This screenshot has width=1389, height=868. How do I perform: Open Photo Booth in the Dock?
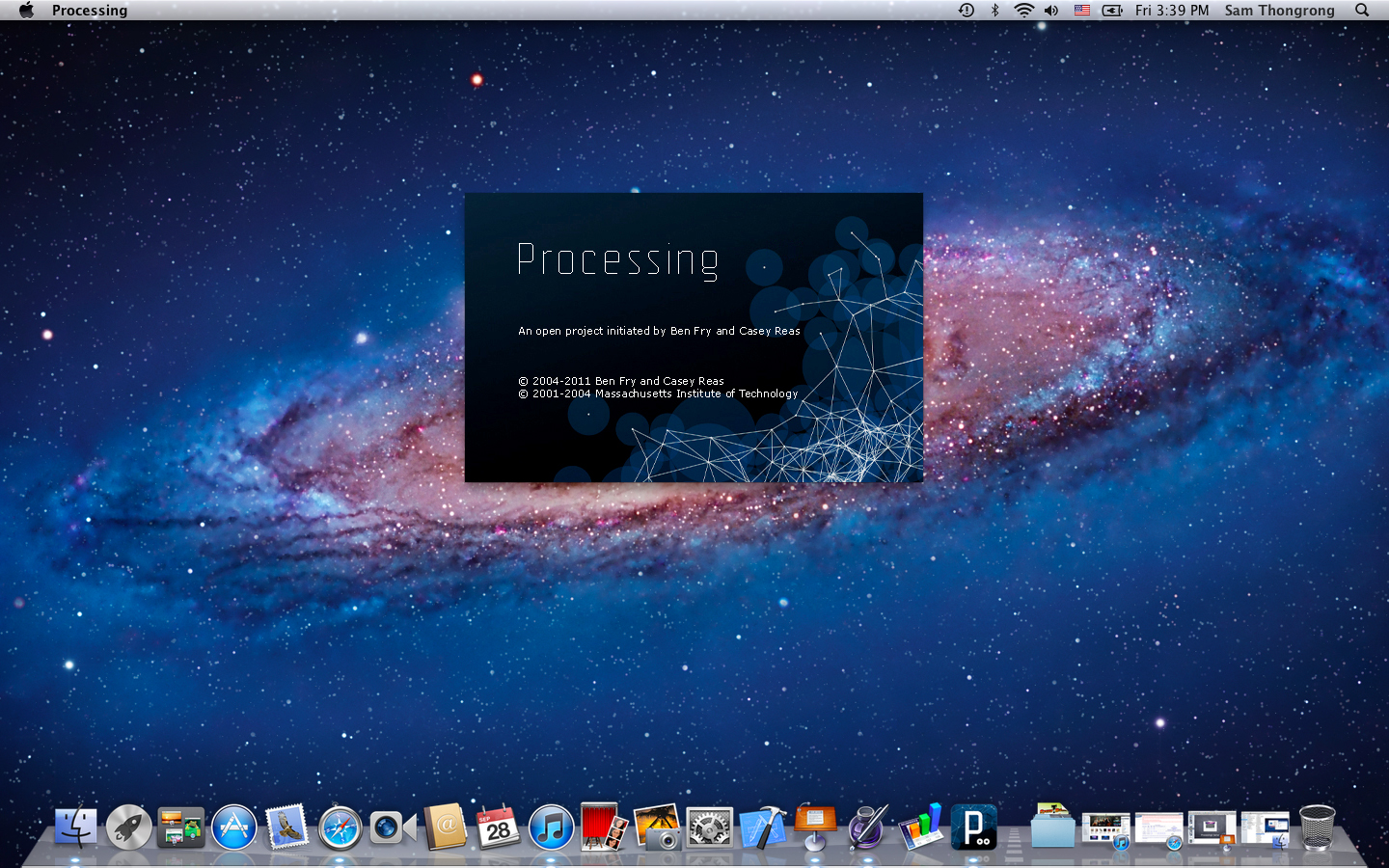[604, 827]
